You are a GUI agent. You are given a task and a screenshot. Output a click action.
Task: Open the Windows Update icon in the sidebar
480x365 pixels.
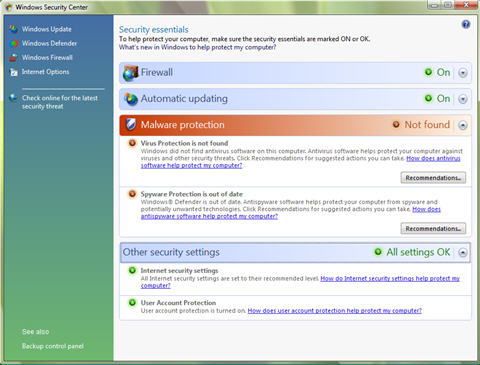(x=14, y=29)
